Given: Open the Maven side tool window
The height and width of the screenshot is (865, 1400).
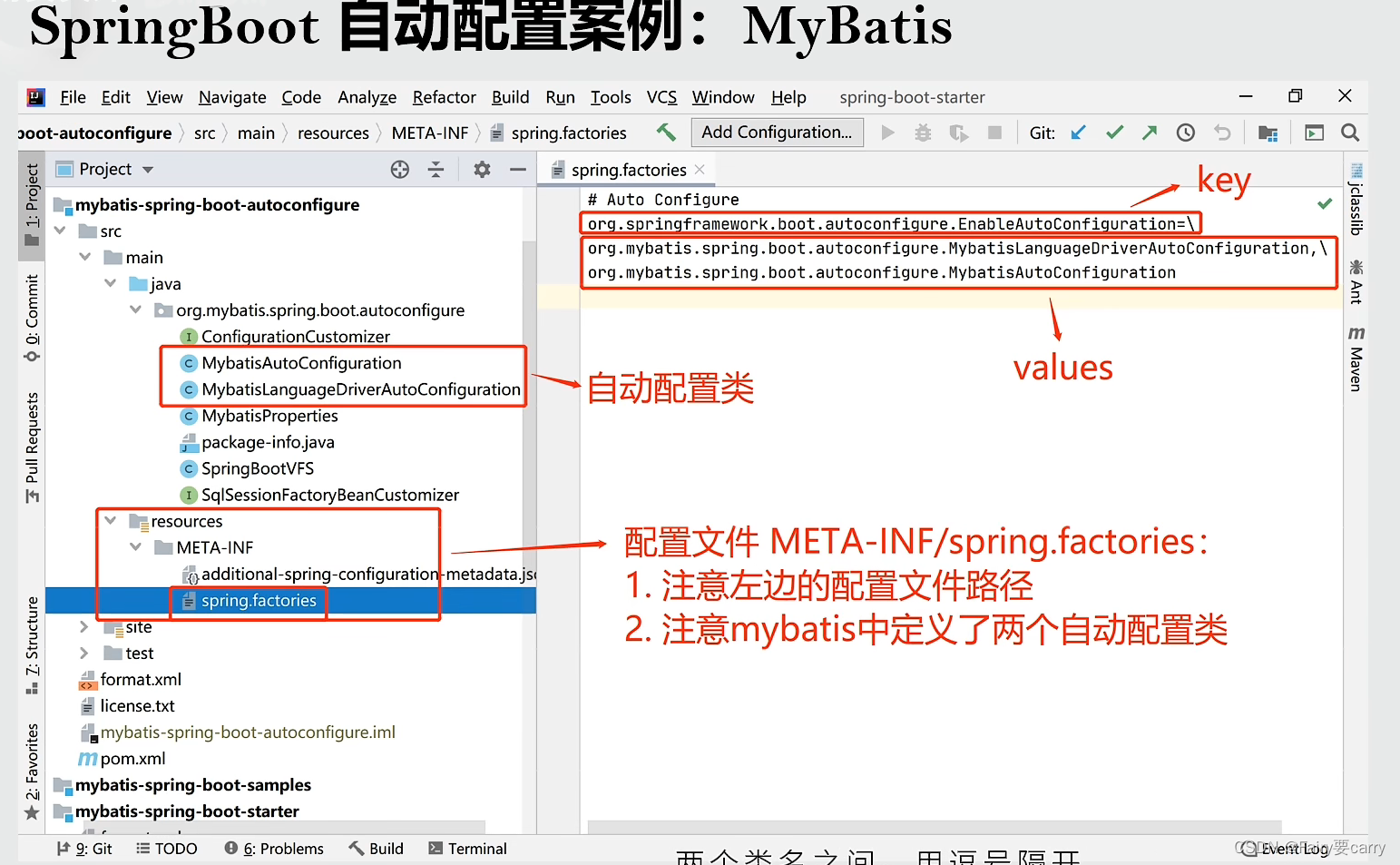Looking at the screenshot, I should (x=1356, y=359).
